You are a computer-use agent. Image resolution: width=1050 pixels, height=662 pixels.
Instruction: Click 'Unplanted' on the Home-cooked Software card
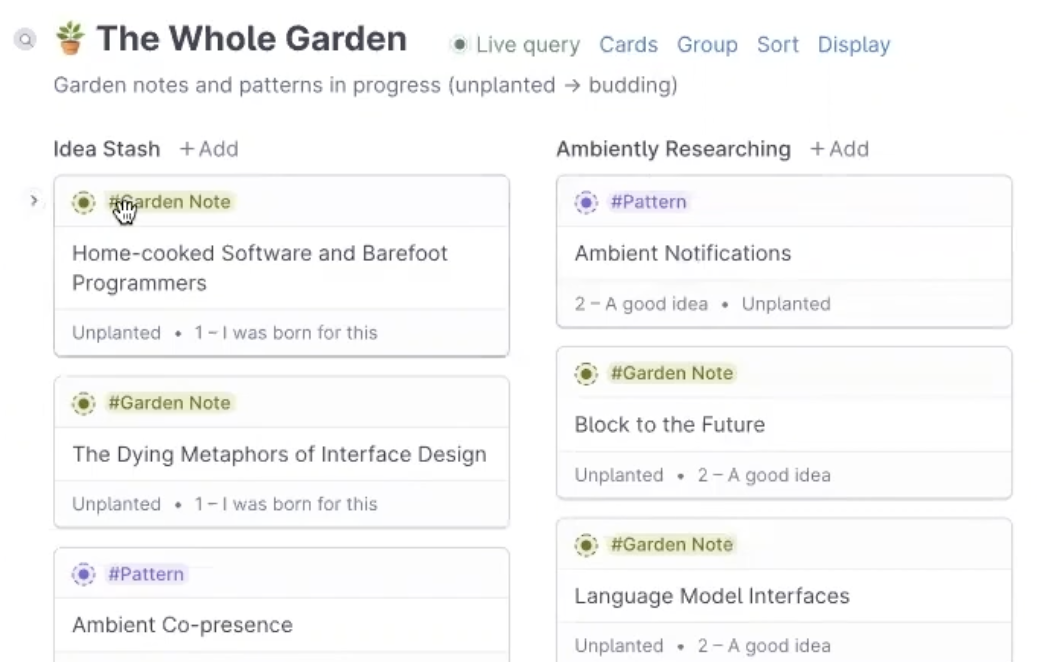pos(117,333)
